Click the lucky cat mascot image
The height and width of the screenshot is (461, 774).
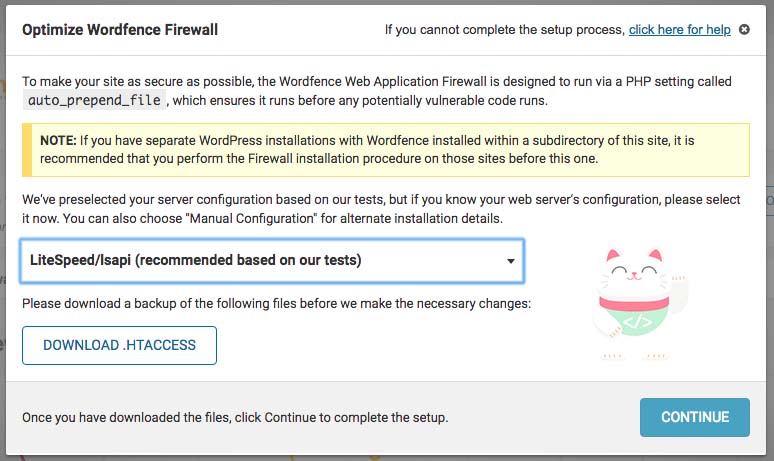pos(638,304)
